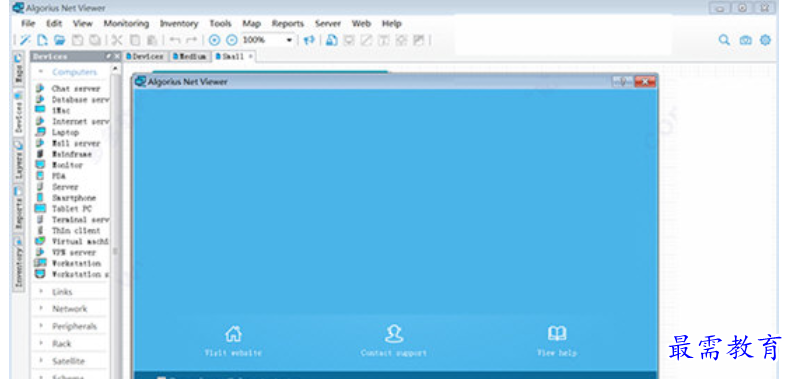Close the Devices panel

pos(117,56)
